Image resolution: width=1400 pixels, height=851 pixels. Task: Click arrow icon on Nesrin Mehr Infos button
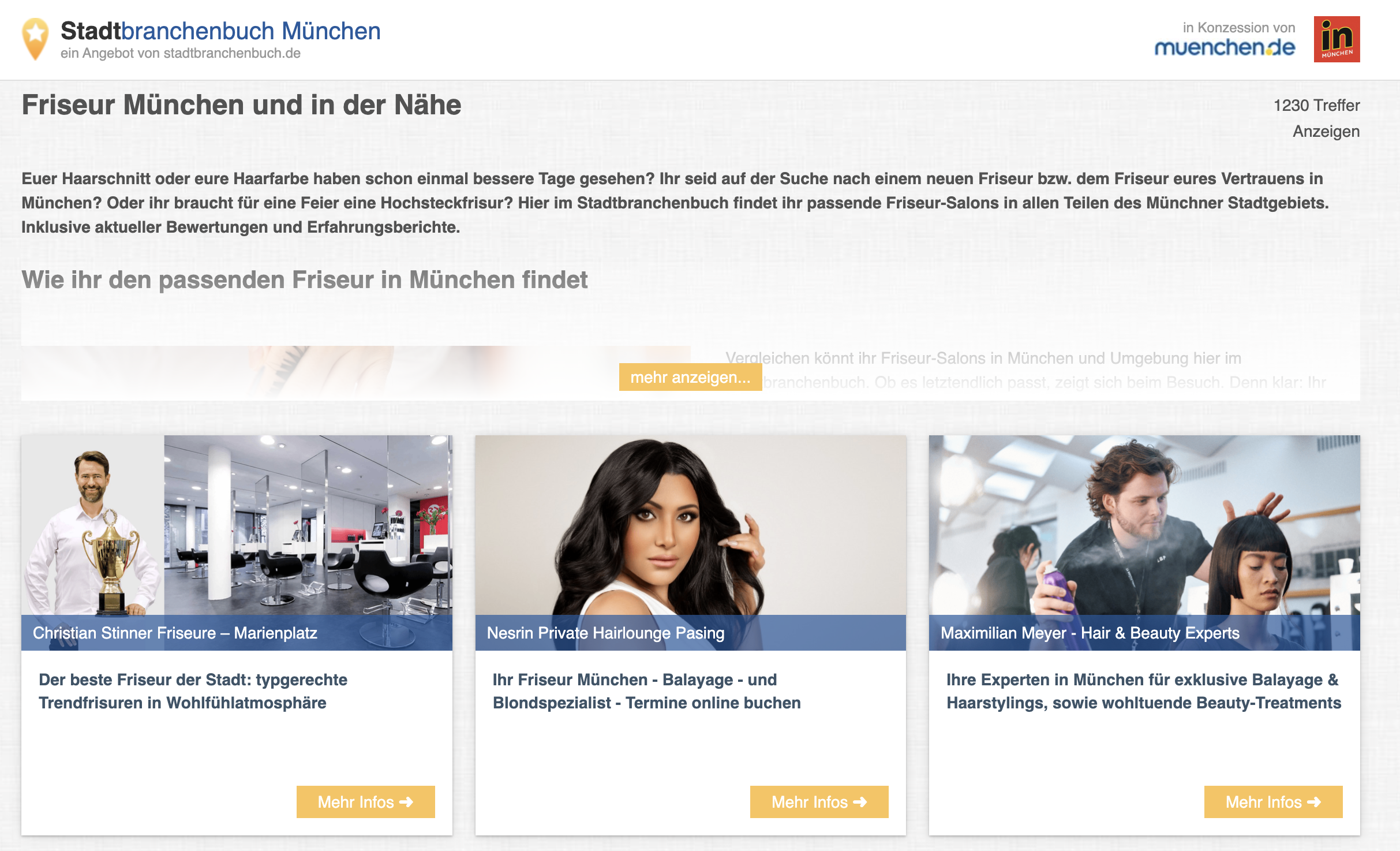coord(860,802)
